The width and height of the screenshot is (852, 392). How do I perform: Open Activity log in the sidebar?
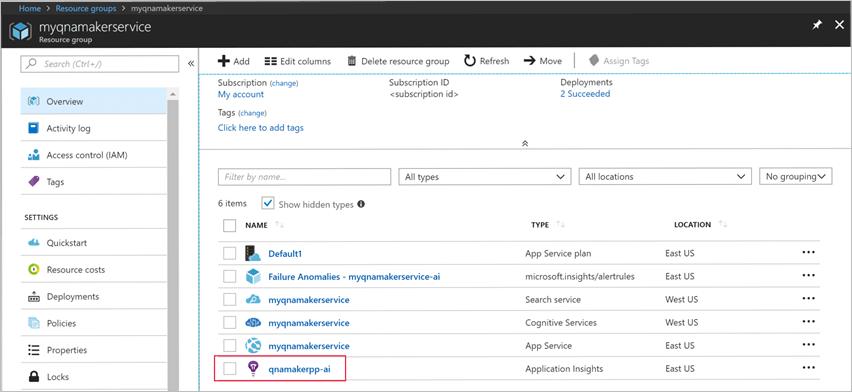click(93, 128)
